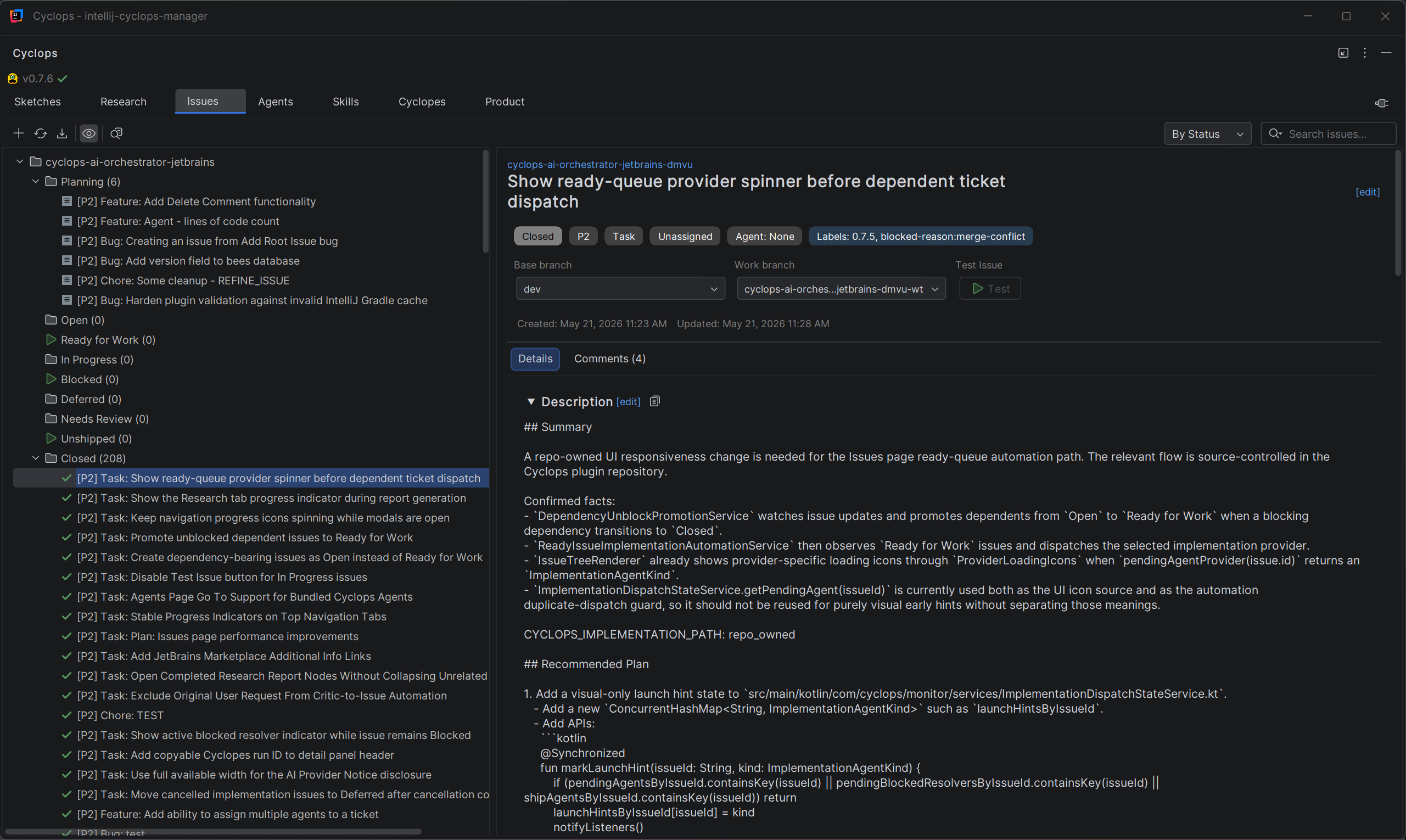Click the toolbar icon next to the eye toggle
Viewport: 1406px width, 840px height.
pyautogui.click(x=116, y=133)
